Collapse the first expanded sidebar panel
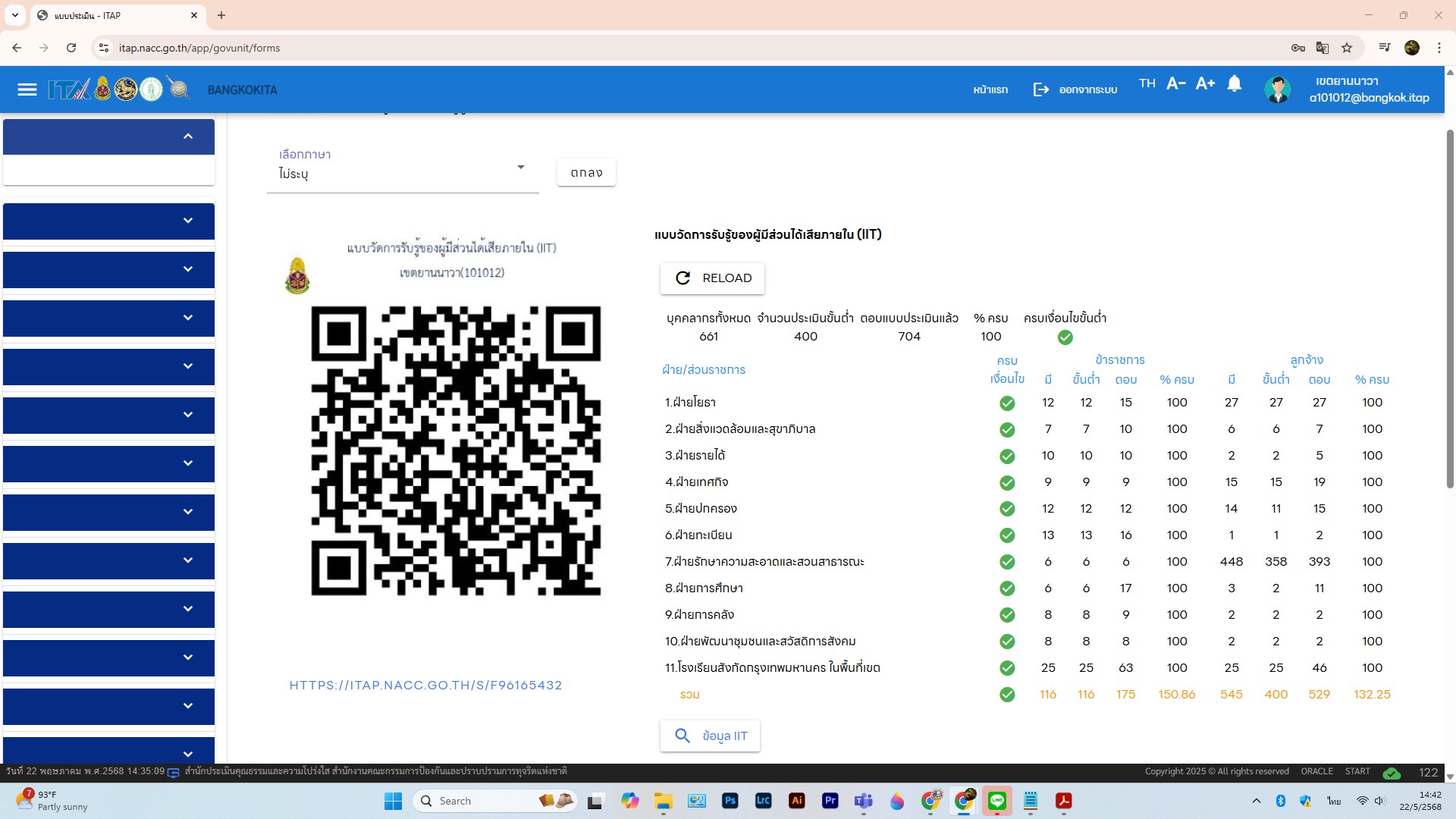The width and height of the screenshot is (1456, 819). [x=188, y=136]
